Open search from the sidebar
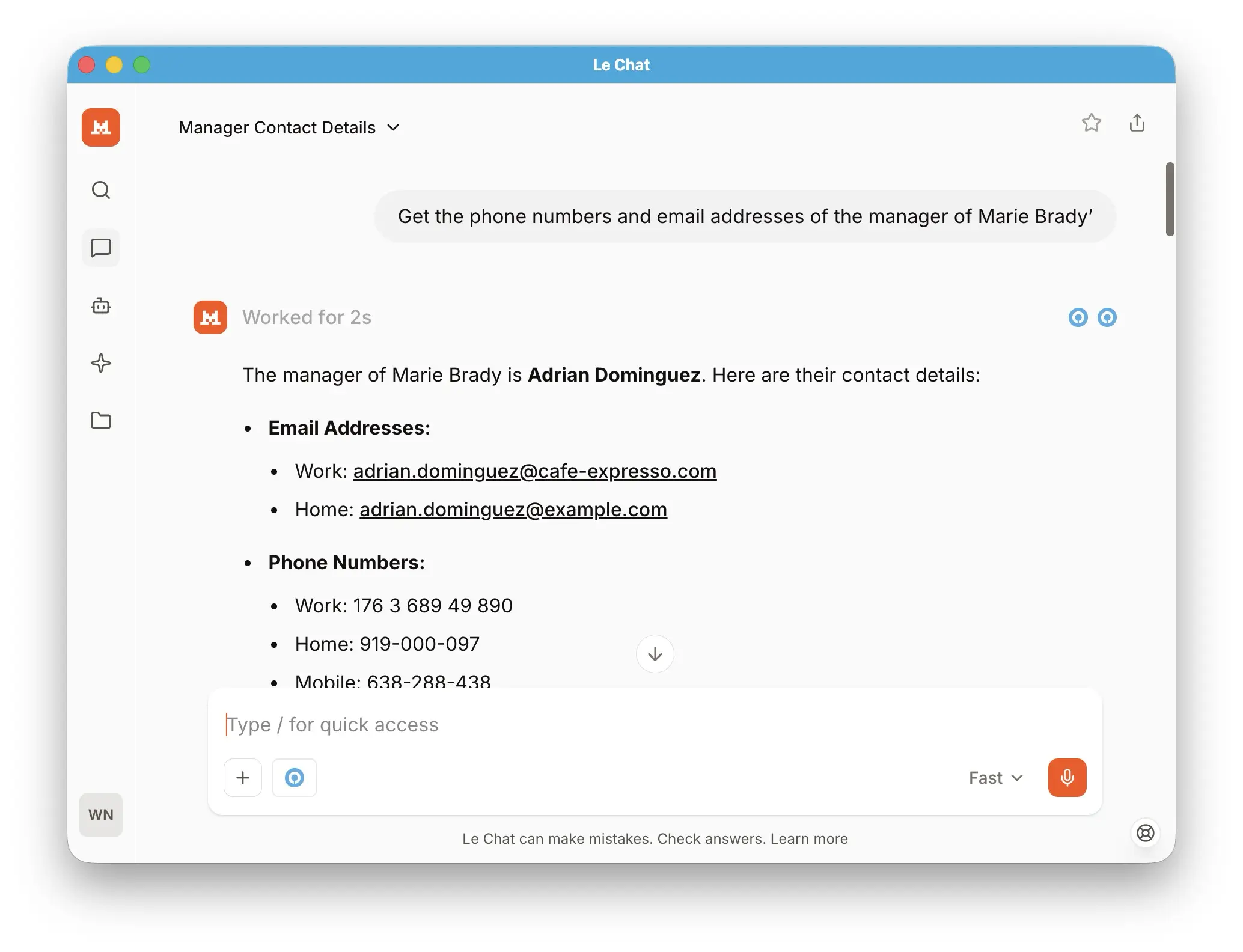Viewport: 1243px width, 952px height. point(101,190)
